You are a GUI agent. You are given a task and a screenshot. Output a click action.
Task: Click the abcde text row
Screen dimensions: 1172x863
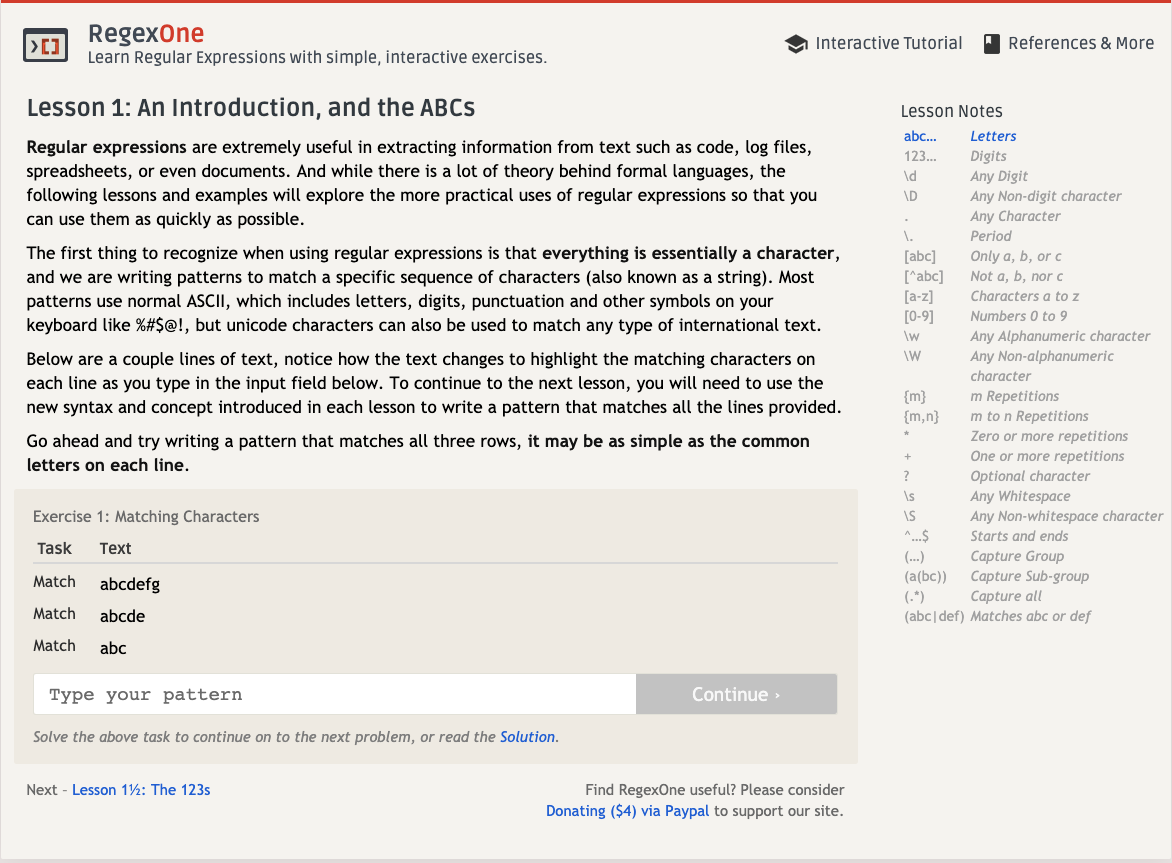click(123, 616)
